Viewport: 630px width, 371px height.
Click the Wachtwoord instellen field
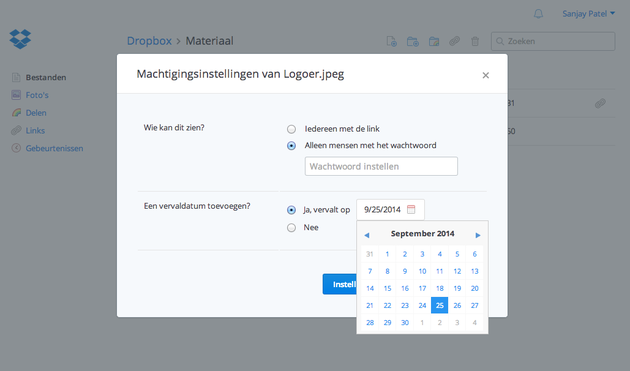(x=381, y=166)
